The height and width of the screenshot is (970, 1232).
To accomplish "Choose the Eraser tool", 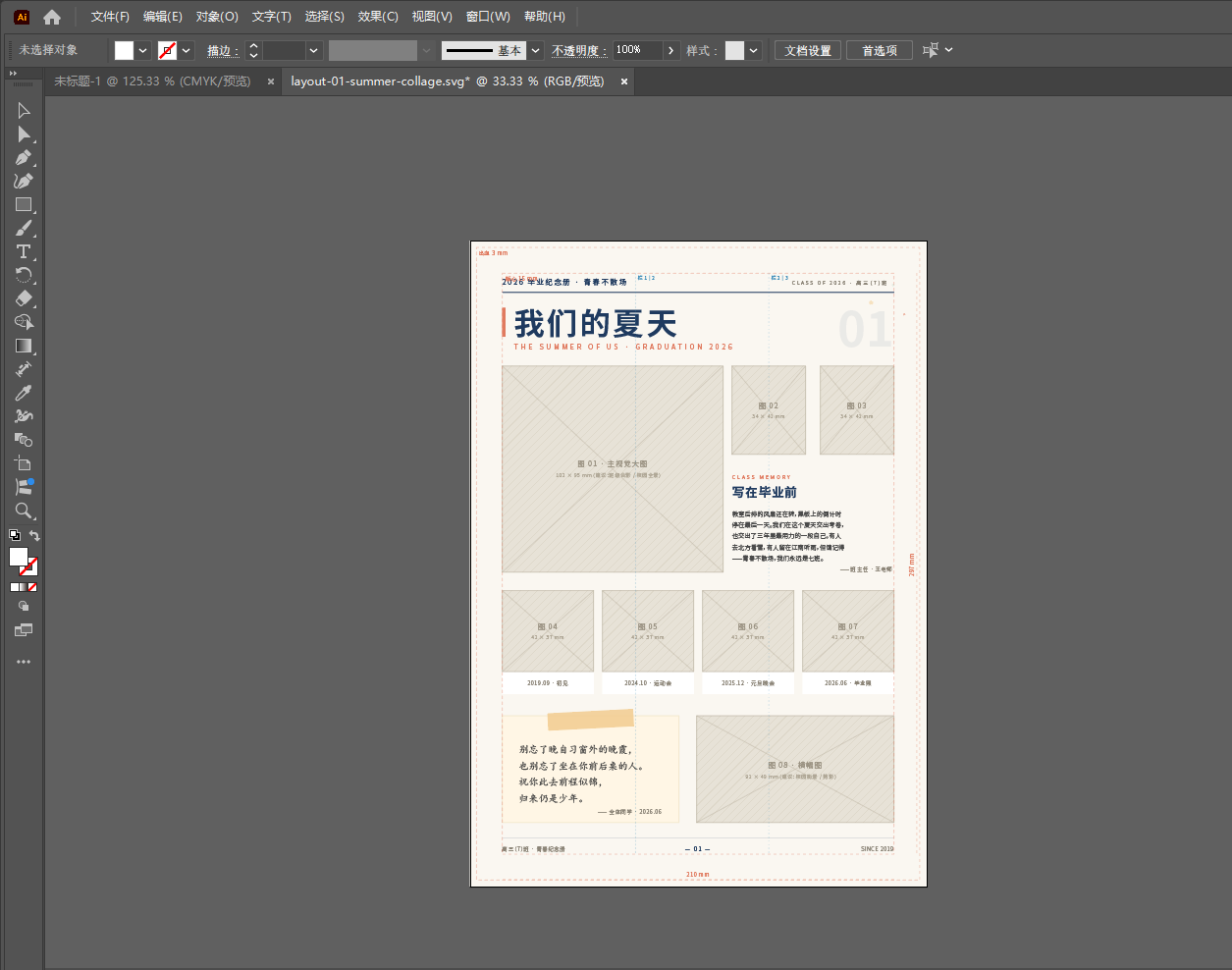I will coord(24,298).
